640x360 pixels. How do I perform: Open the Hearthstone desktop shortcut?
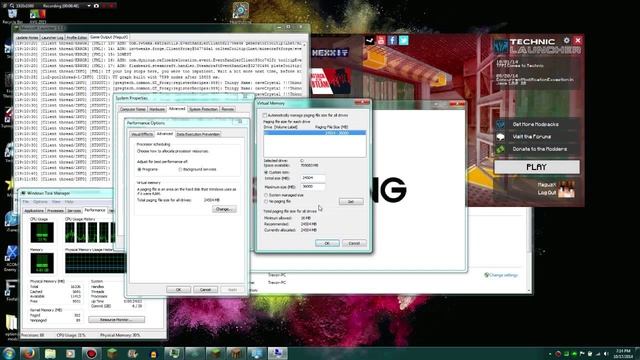(x=241, y=11)
